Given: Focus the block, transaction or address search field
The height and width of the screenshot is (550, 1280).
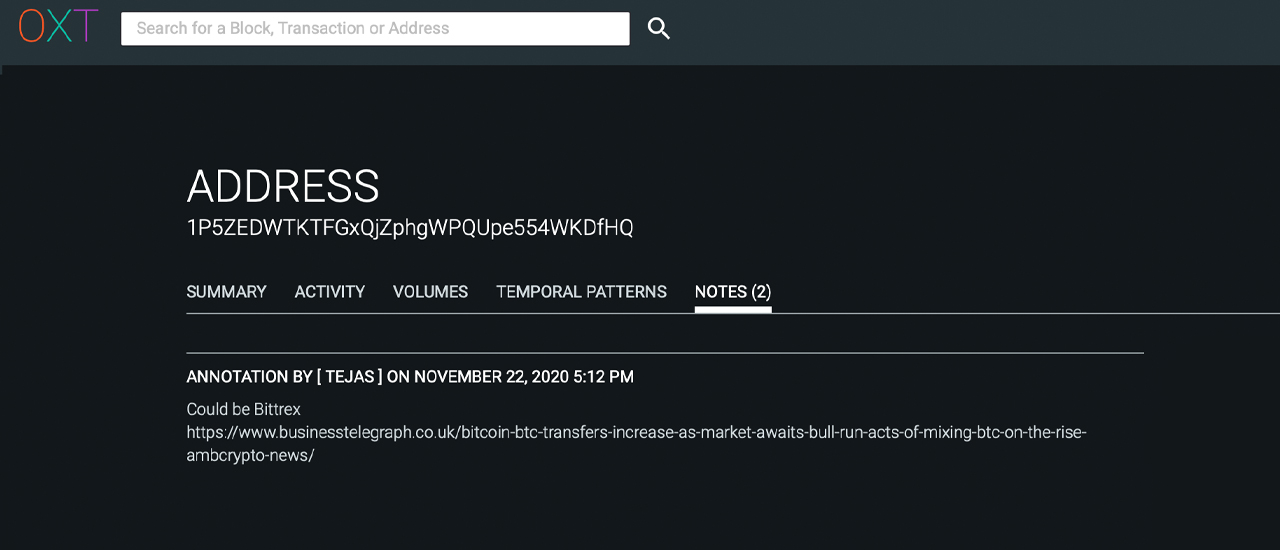Looking at the screenshot, I should (x=375, y=28).
